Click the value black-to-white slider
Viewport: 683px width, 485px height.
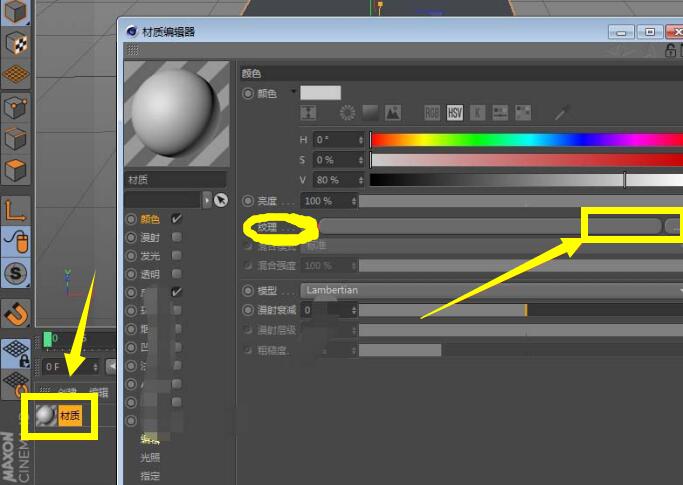(527, 180)
